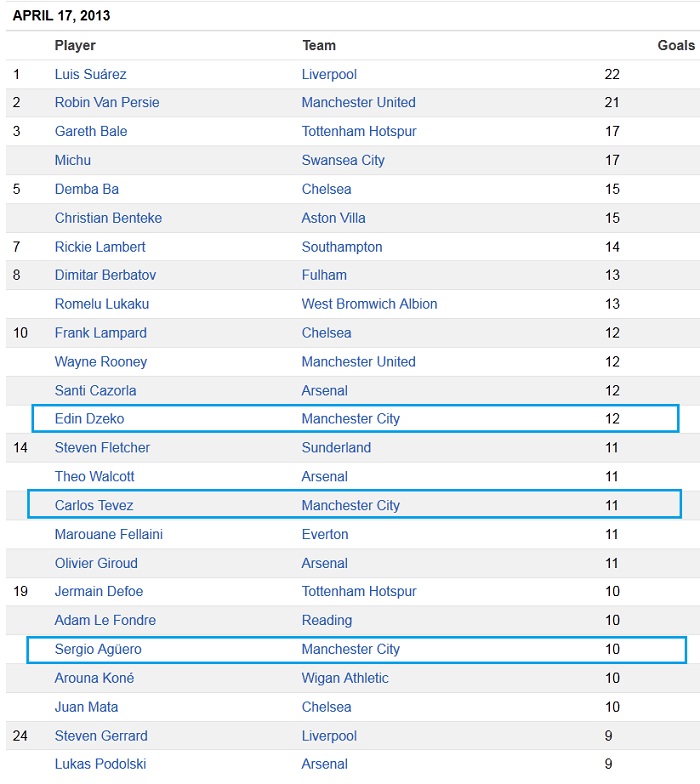Open the Everton team link
The image size is (700, 784).
coord(325,534)
